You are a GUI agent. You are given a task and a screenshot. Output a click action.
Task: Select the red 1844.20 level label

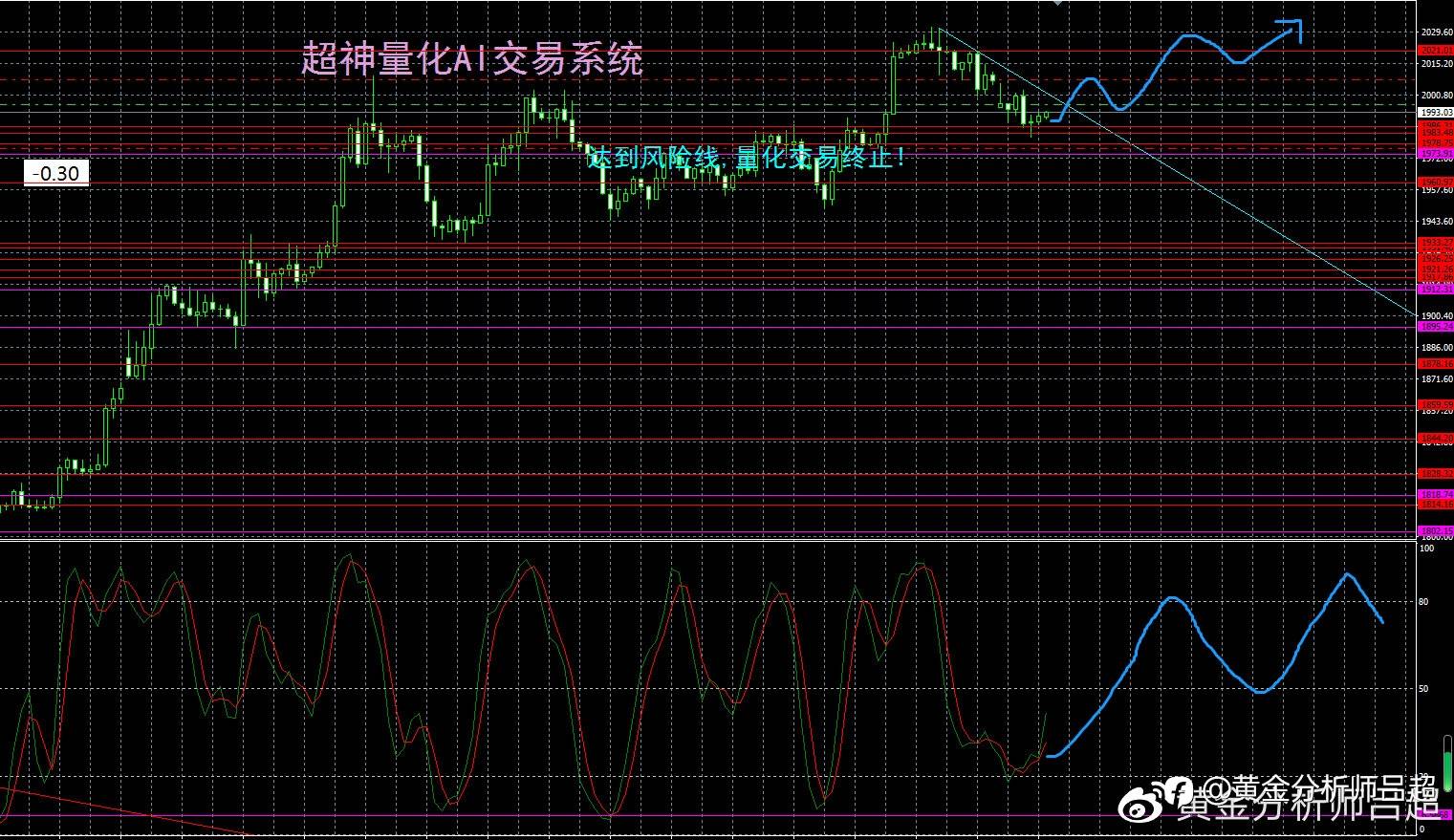(x=1436, y=439)
